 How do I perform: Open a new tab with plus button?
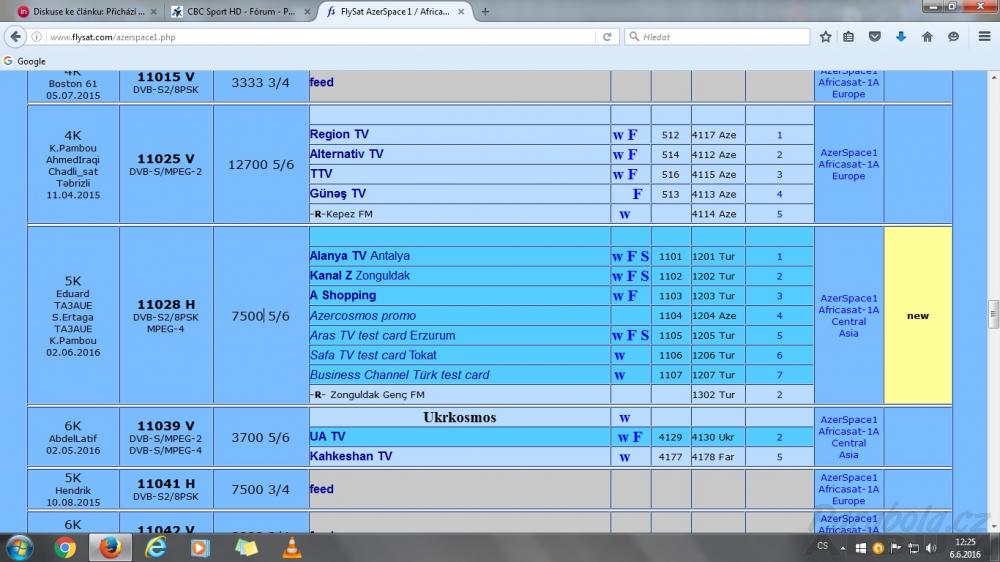click(x=485, y=11)
